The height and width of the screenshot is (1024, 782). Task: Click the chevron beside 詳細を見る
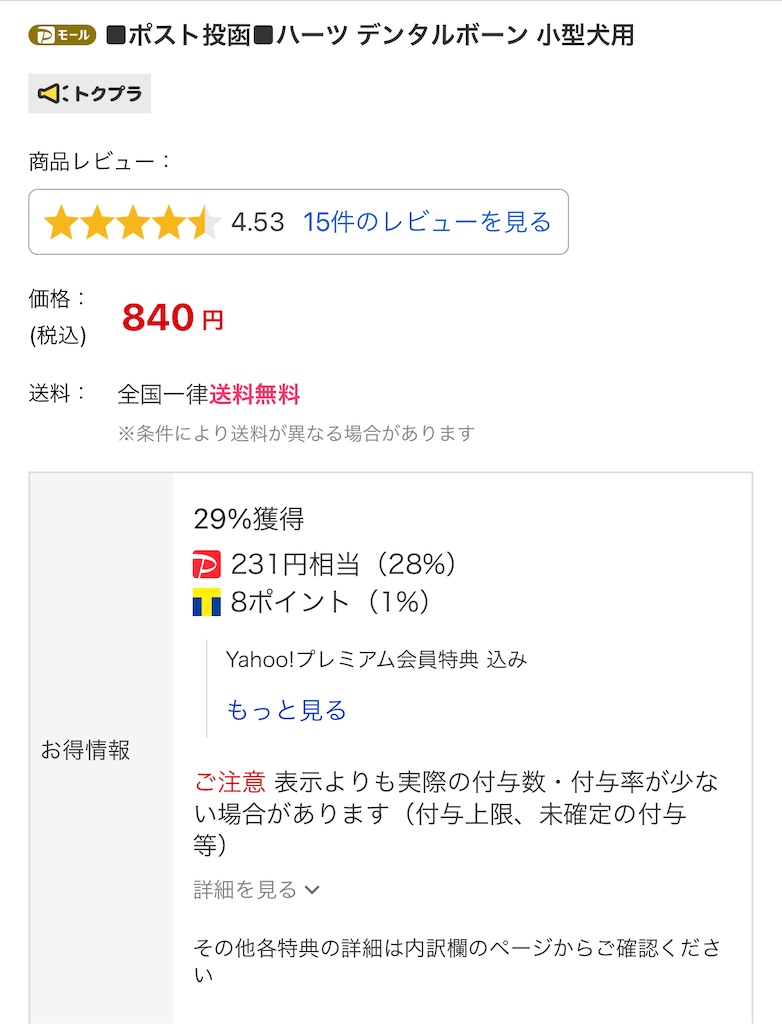(x=312, y=890)
